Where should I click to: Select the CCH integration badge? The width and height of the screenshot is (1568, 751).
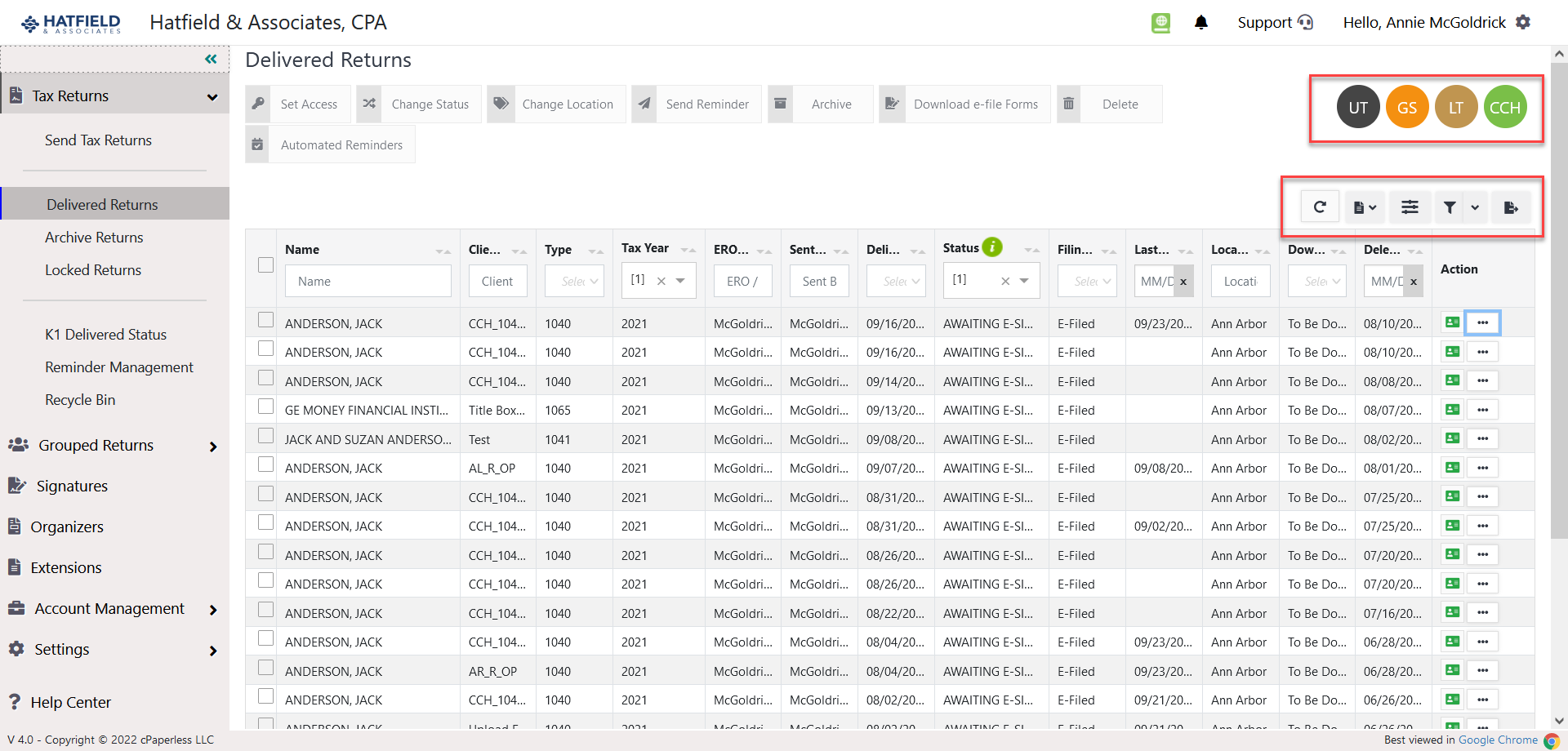tap(1505, 106)
